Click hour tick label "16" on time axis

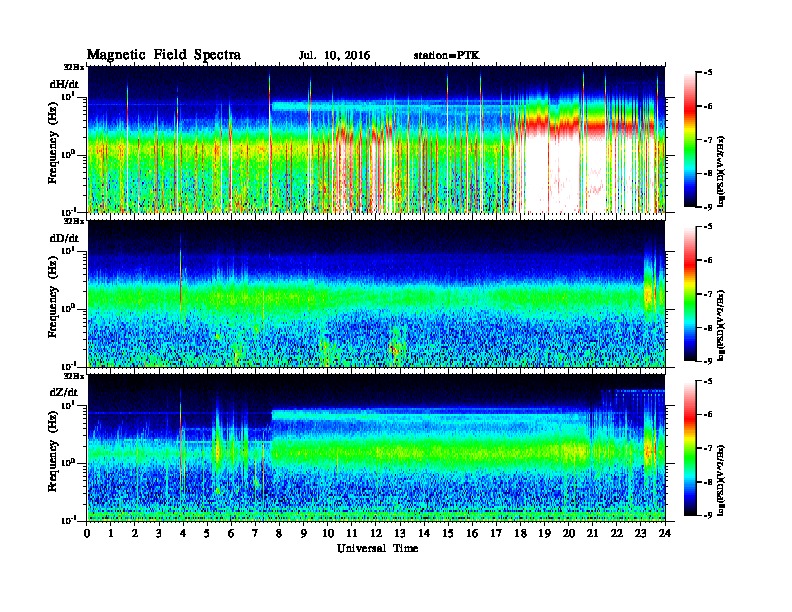click(x=472, y=533)
